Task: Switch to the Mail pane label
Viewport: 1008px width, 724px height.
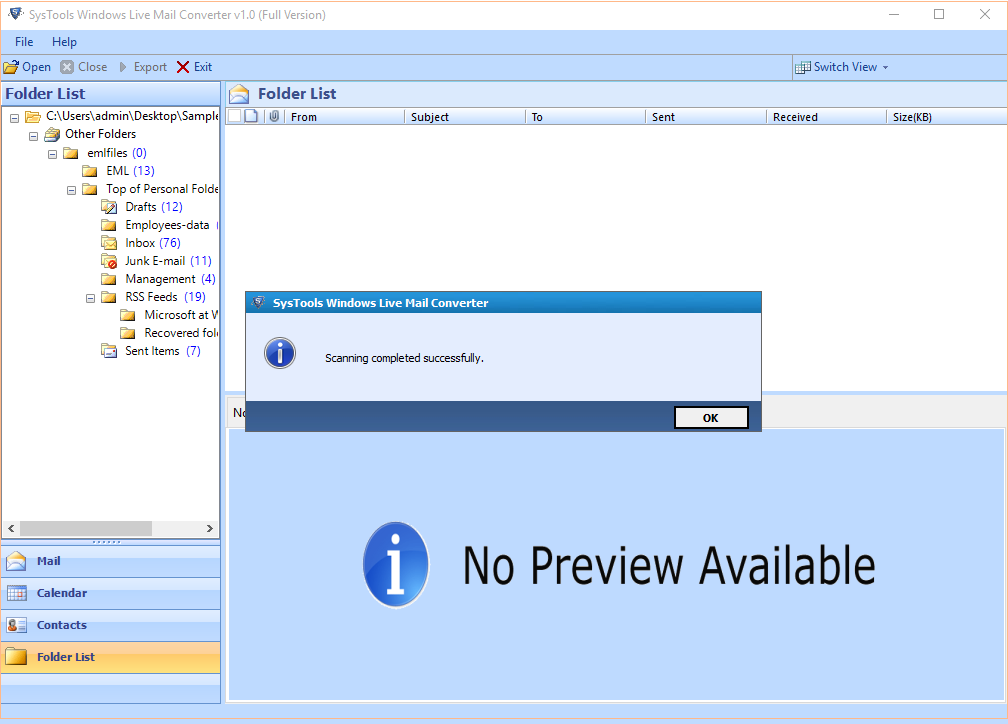Action: [x=49, y=561]
